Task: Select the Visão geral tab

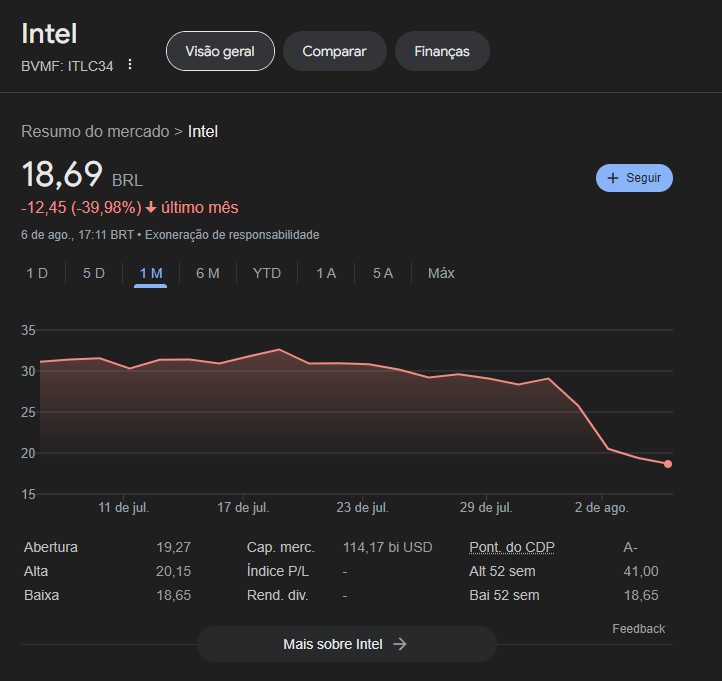Action: 220,51
